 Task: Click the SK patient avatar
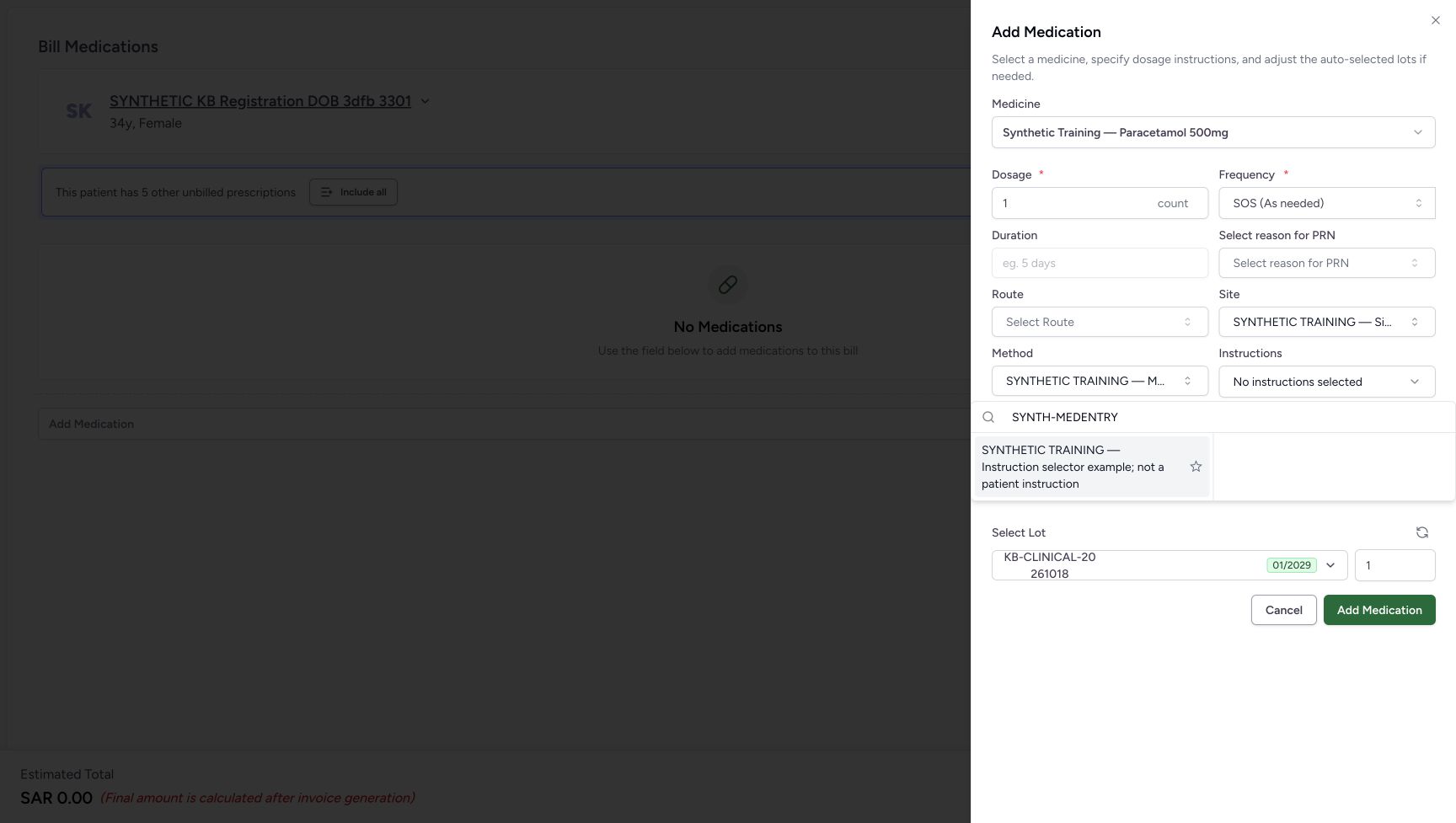click(x=79, y=111)
